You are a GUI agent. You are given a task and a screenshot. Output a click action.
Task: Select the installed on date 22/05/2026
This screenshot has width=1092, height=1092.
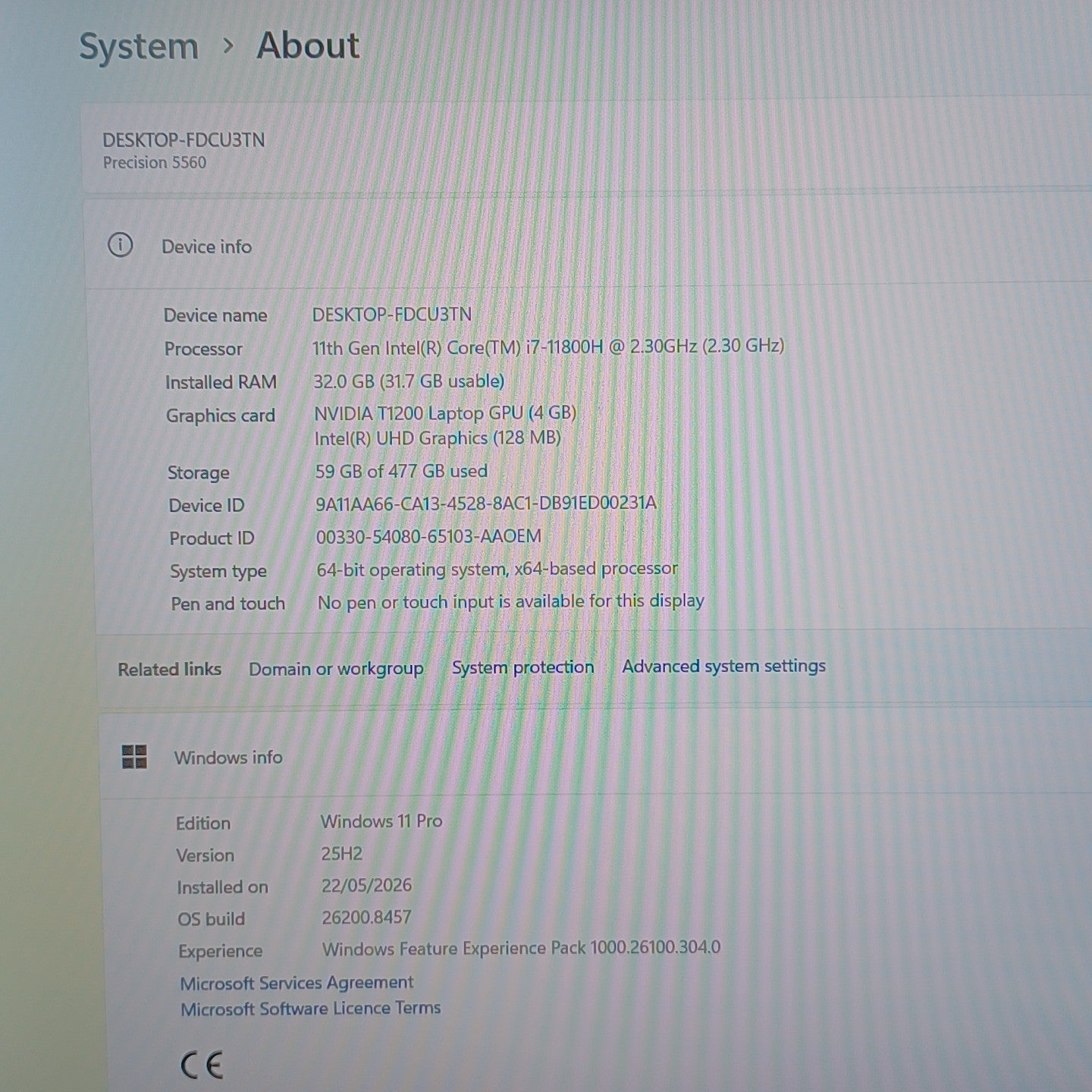[367, 886]
